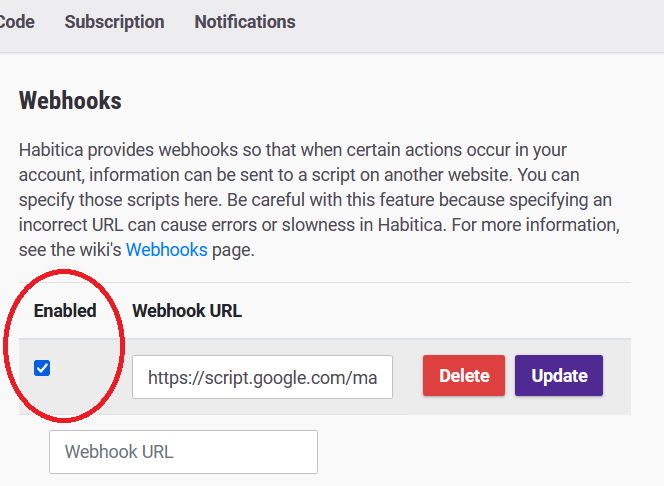664x486 pixels.
Task: Click the Webhooks section heading
Action: [70, 101]
